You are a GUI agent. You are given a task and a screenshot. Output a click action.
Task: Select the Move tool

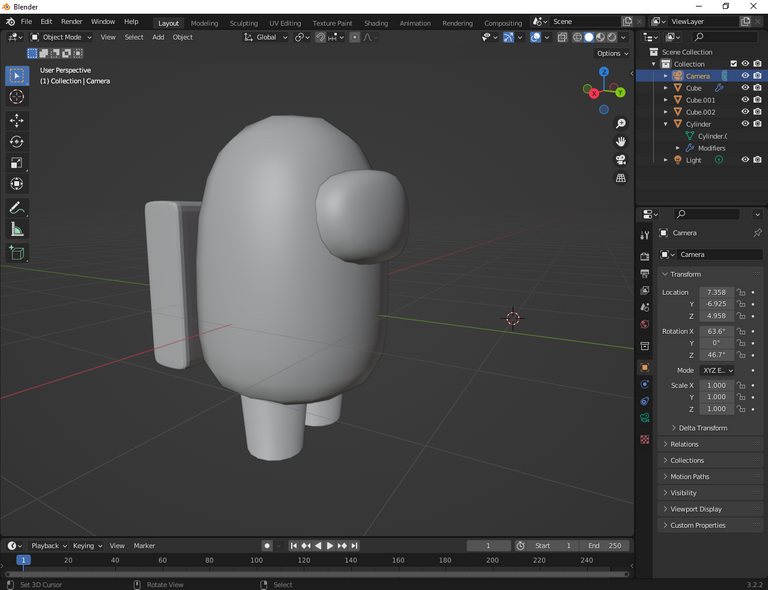[17, 121]
